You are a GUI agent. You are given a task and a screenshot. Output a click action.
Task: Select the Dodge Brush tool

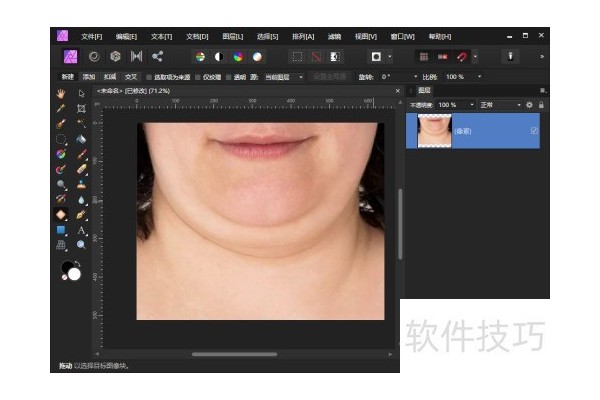(x=61, y=184)
